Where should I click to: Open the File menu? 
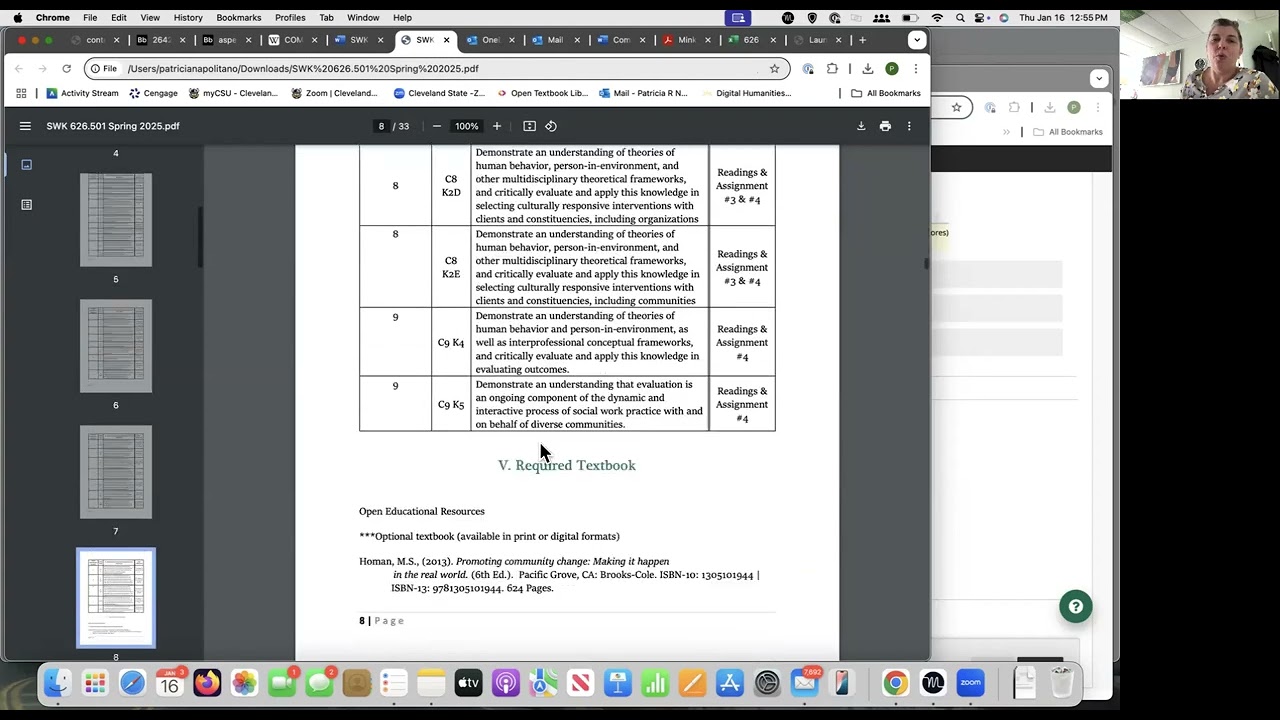pos(90,18)
